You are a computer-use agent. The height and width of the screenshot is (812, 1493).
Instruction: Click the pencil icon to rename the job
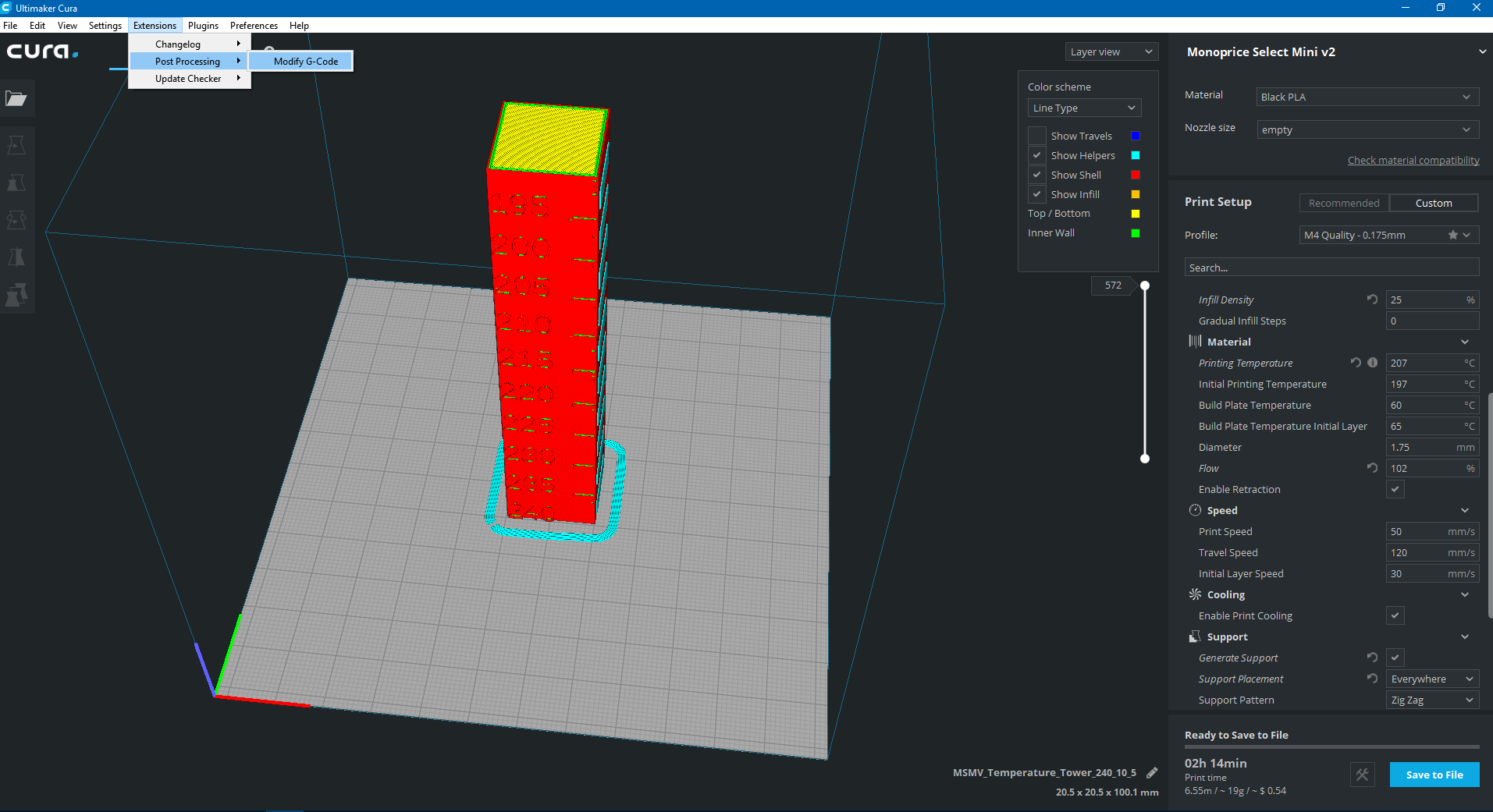coord(1152,772)
